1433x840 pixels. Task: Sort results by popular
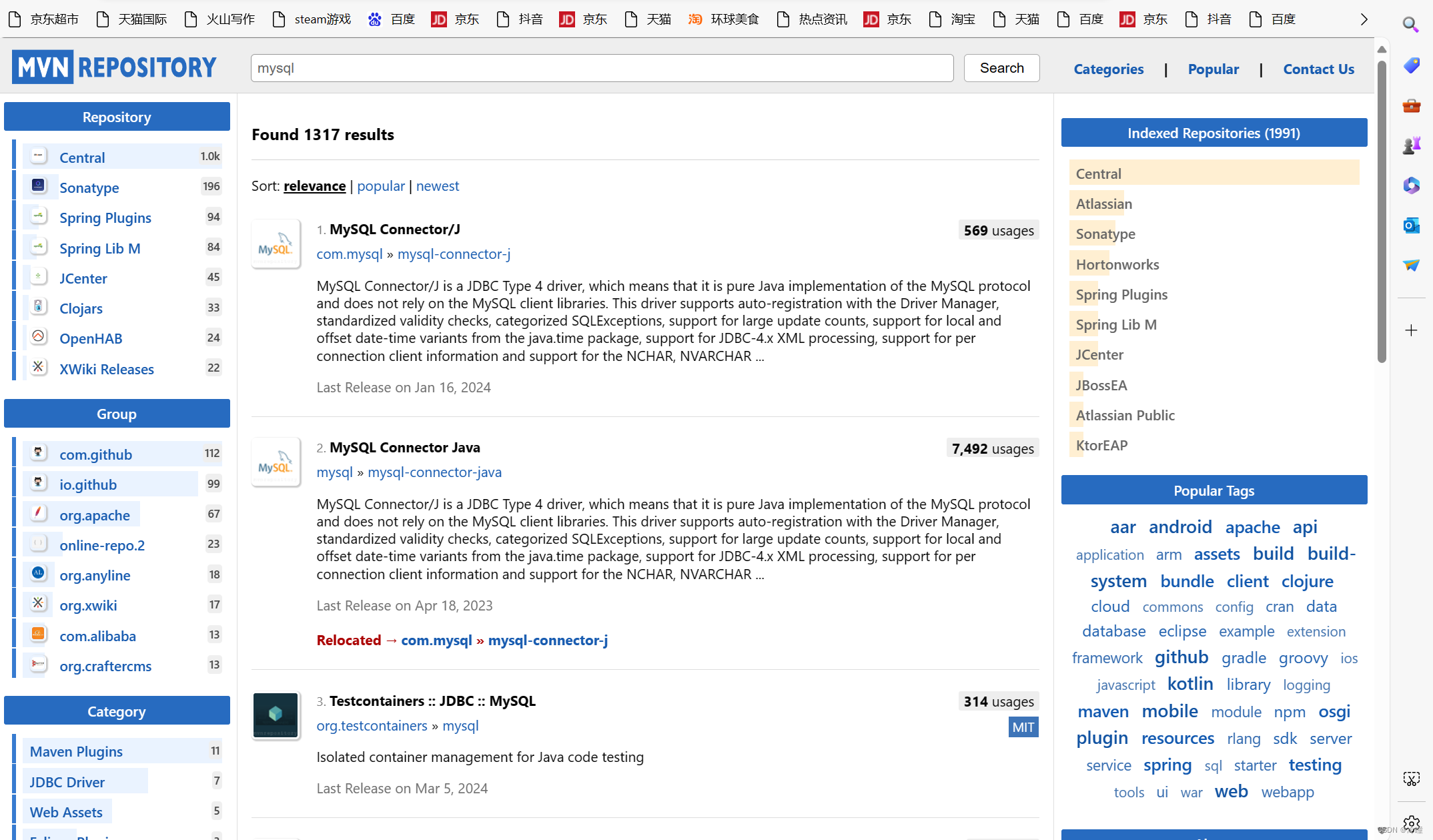click(x=380, y=185)
